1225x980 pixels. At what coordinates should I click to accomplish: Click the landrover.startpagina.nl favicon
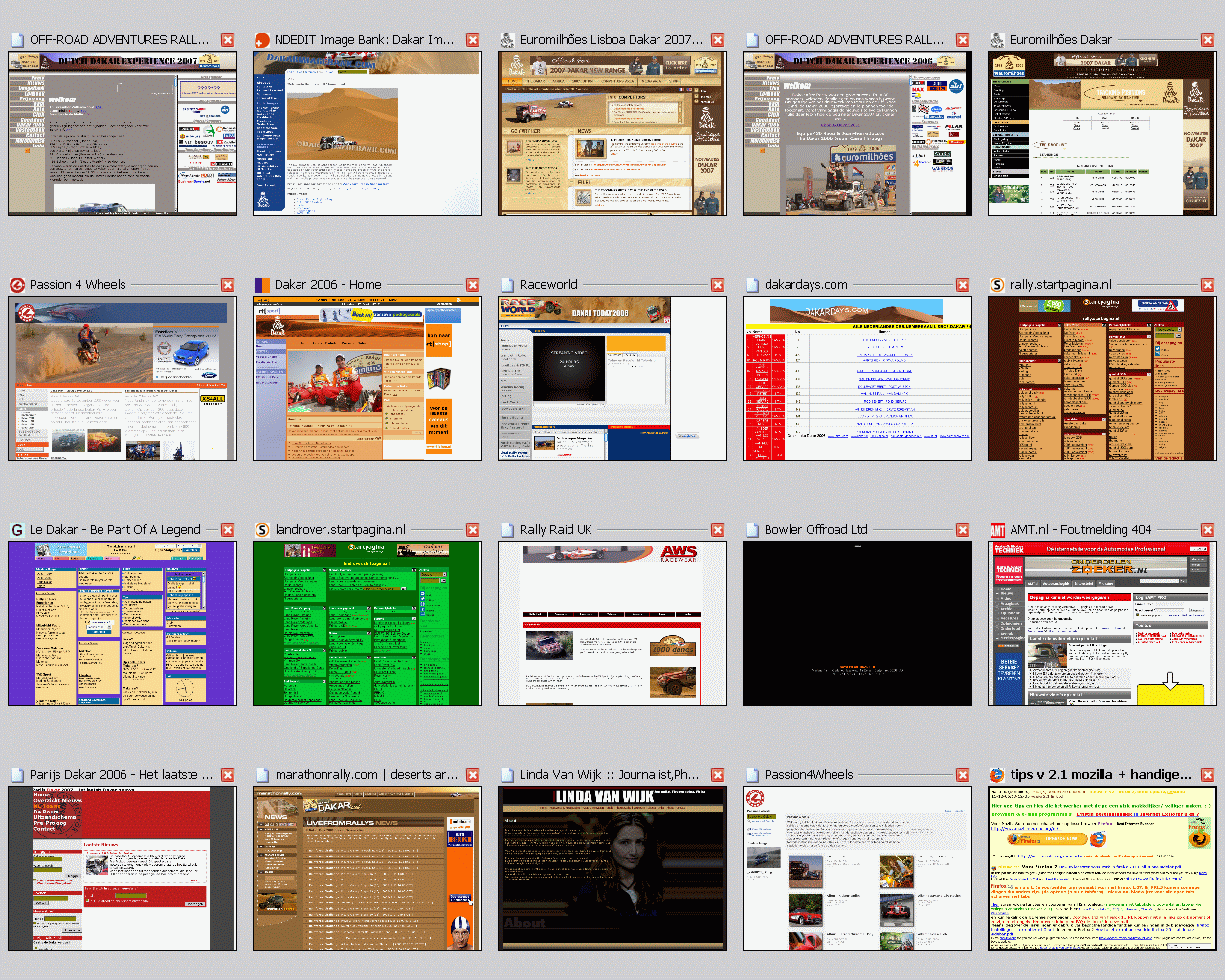(x=262, y=530)
